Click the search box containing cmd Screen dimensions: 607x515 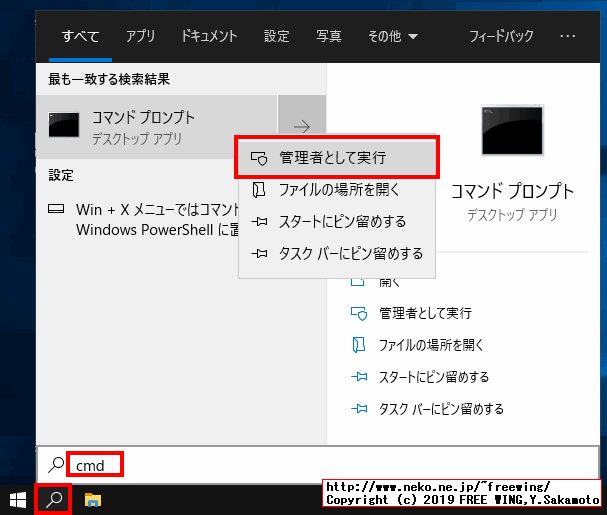(x=317, y=465)
